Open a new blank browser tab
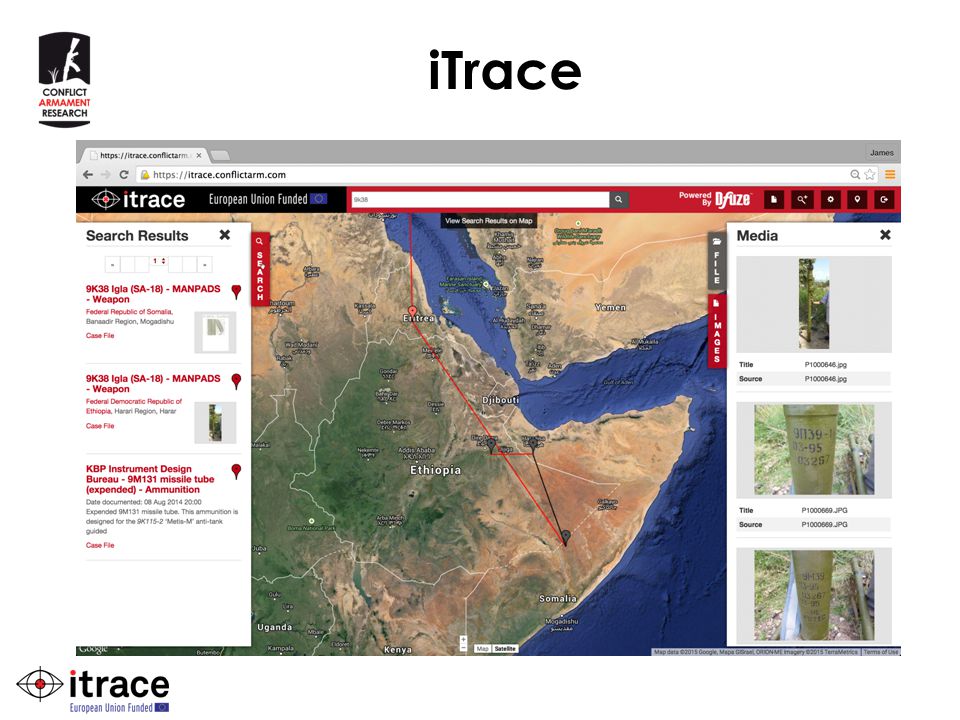The height and width of the screenshot is (720, 960). [x=220, y=156]
